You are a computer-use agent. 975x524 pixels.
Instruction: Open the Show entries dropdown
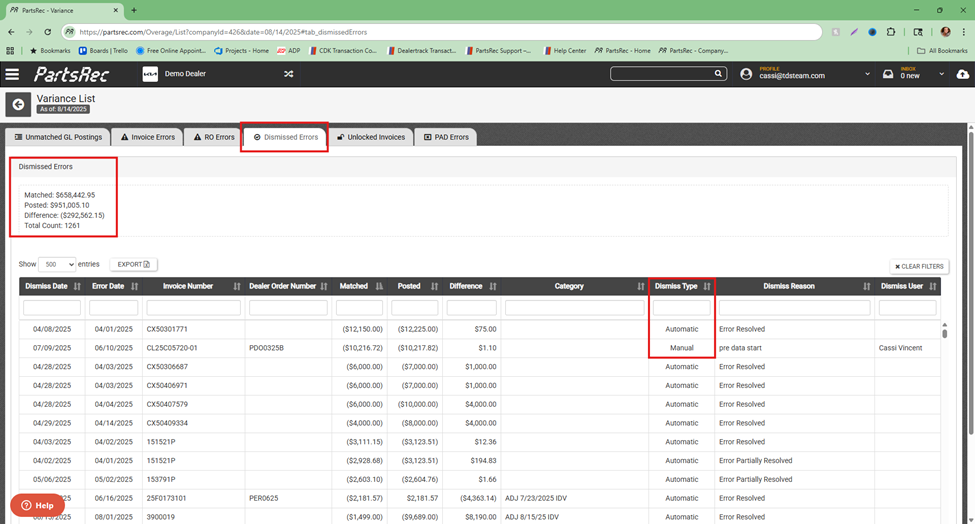pyautogui.click(x=57, y=264)
